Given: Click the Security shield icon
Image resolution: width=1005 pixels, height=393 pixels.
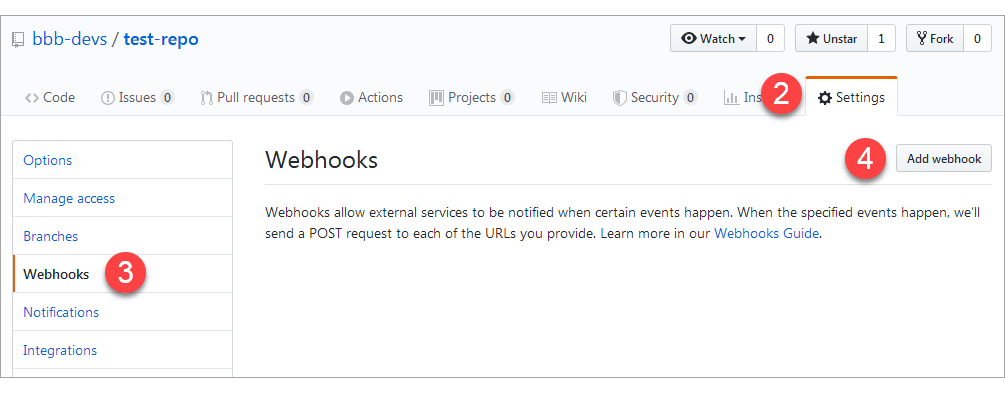Looking at the screenshot, I should click(619, 98).
